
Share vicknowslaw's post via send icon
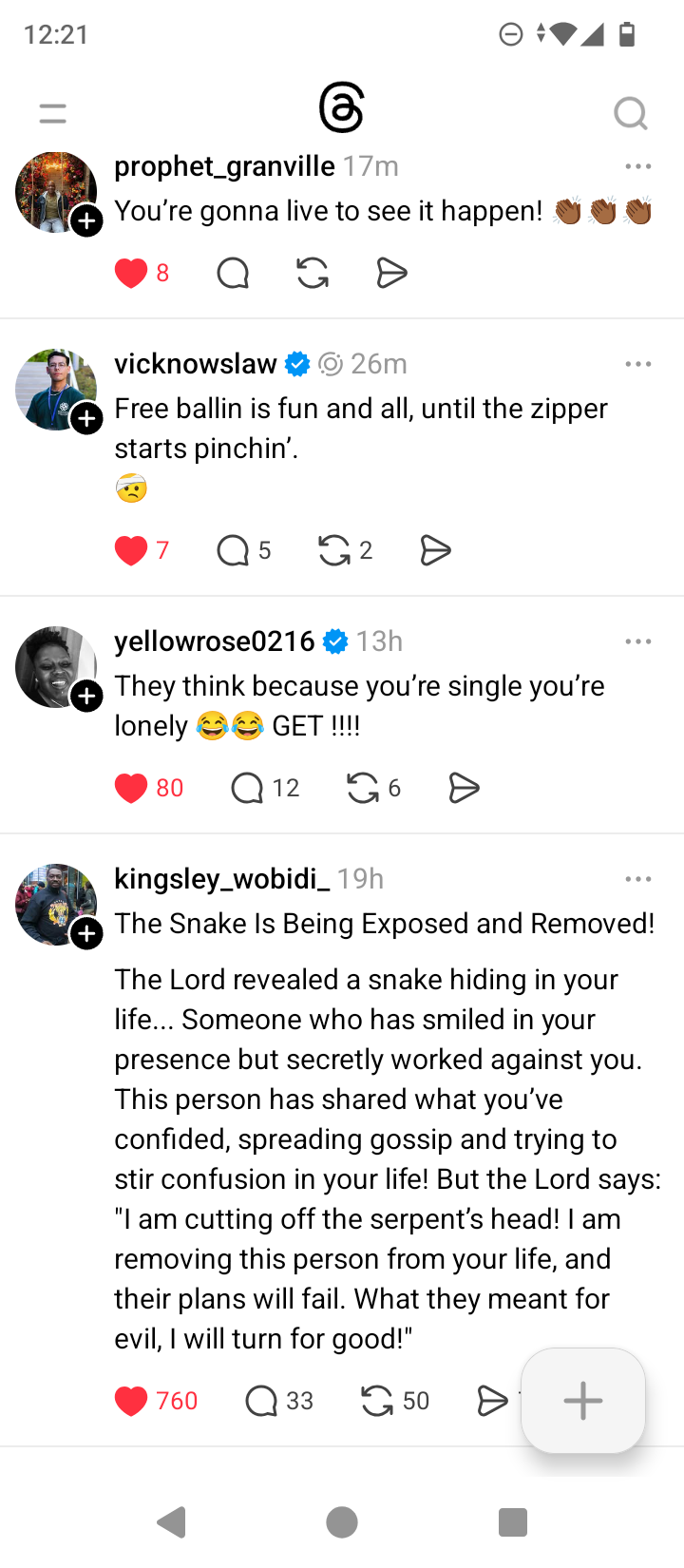pos(435,550)
